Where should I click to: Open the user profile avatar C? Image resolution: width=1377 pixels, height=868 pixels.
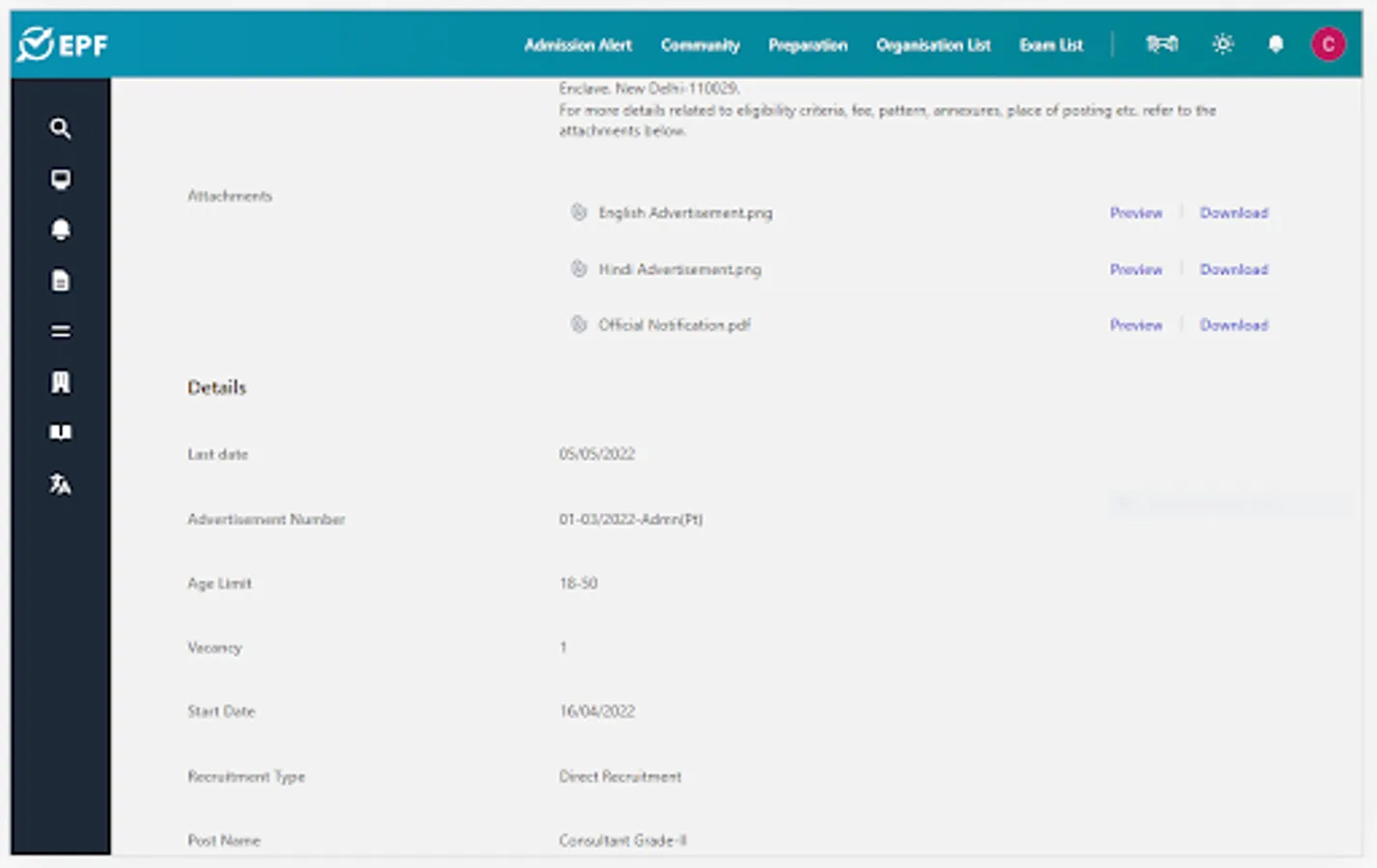(1328, 44)
